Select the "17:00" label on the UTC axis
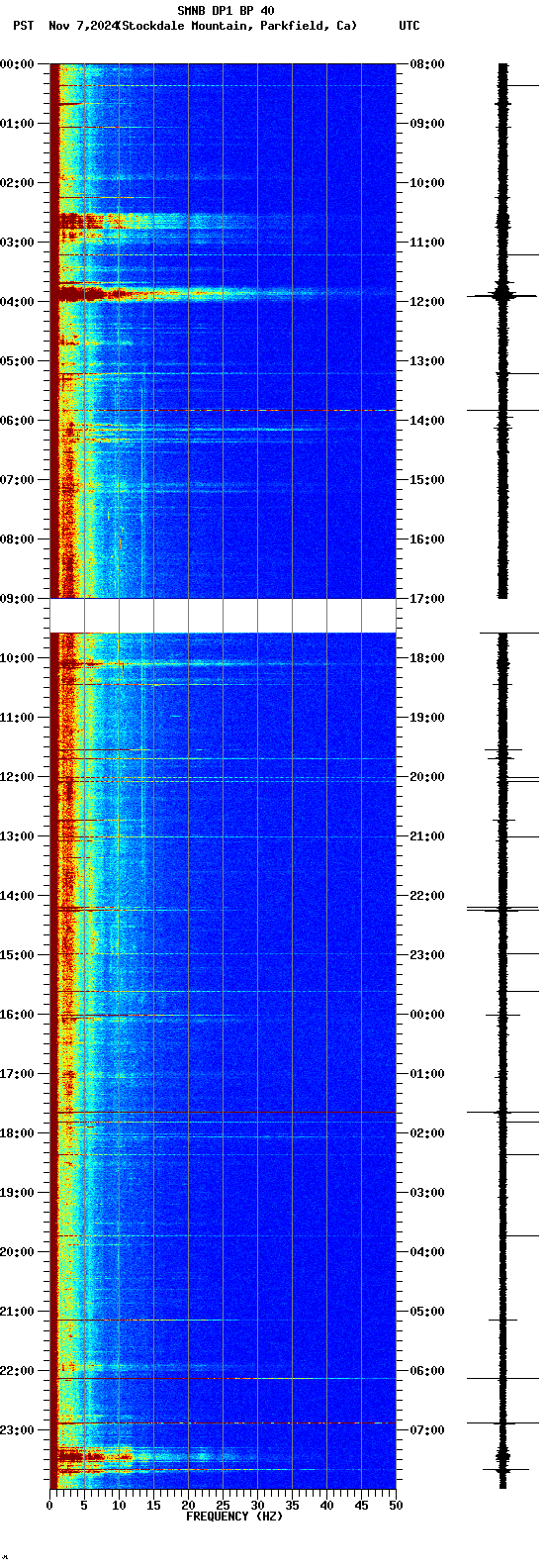The width and height of the screenshot is (546, 1568). [x=427, y=599]
